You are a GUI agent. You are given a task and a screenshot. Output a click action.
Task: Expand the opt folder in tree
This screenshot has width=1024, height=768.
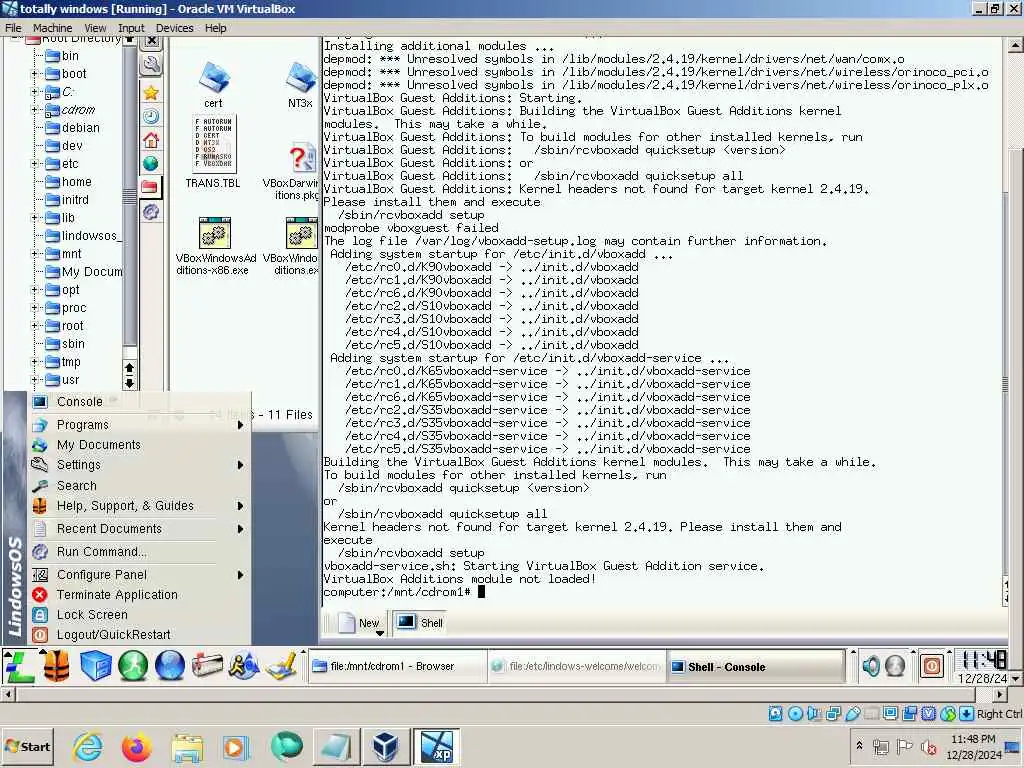point(35,289)
